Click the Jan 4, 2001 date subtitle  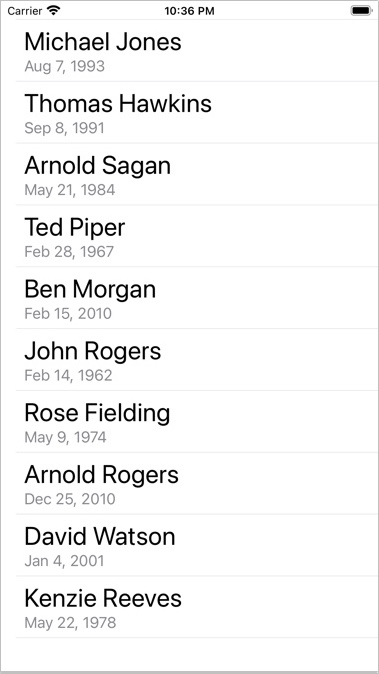point(64,561)
